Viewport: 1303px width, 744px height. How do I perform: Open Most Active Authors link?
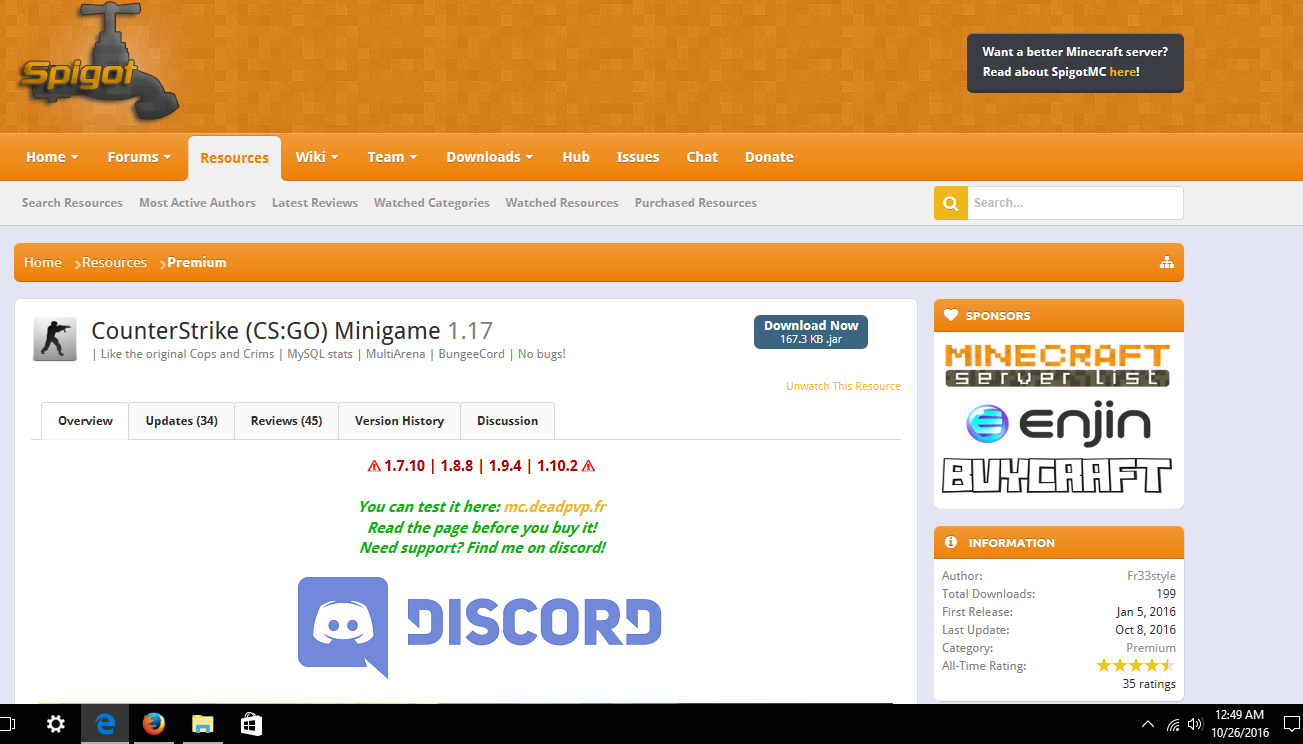point(197,203)
